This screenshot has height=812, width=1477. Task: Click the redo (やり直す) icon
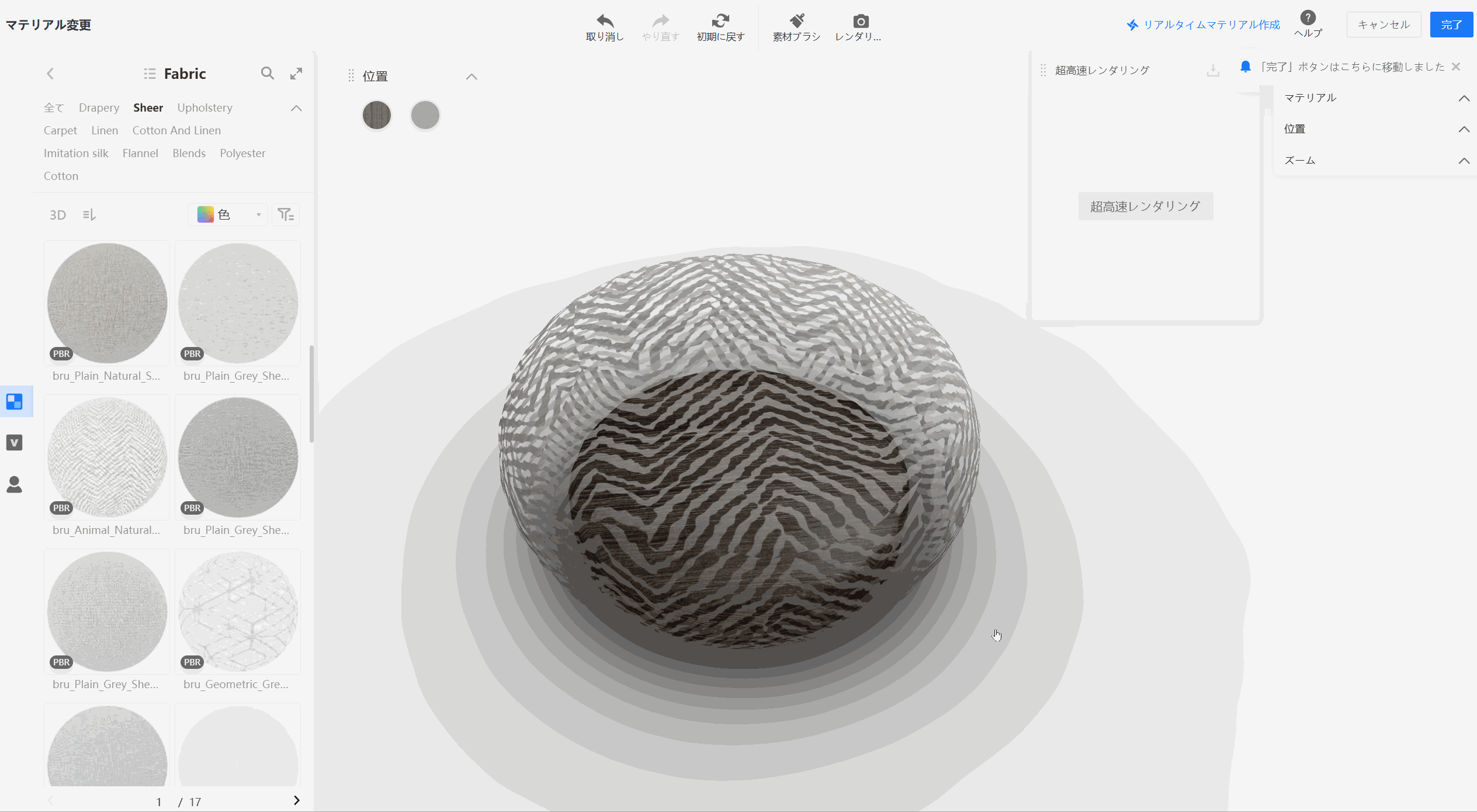click(x=660, y=22)
